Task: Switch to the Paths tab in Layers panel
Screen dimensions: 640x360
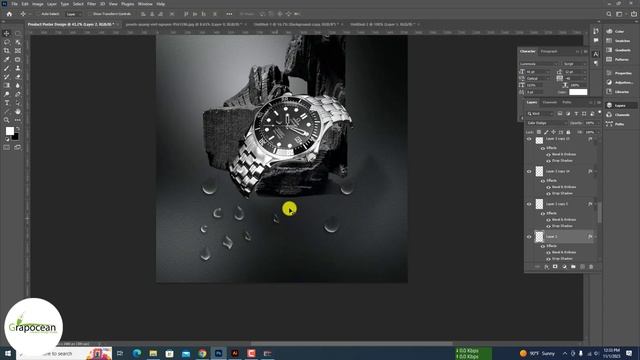Action: [567, 102]
